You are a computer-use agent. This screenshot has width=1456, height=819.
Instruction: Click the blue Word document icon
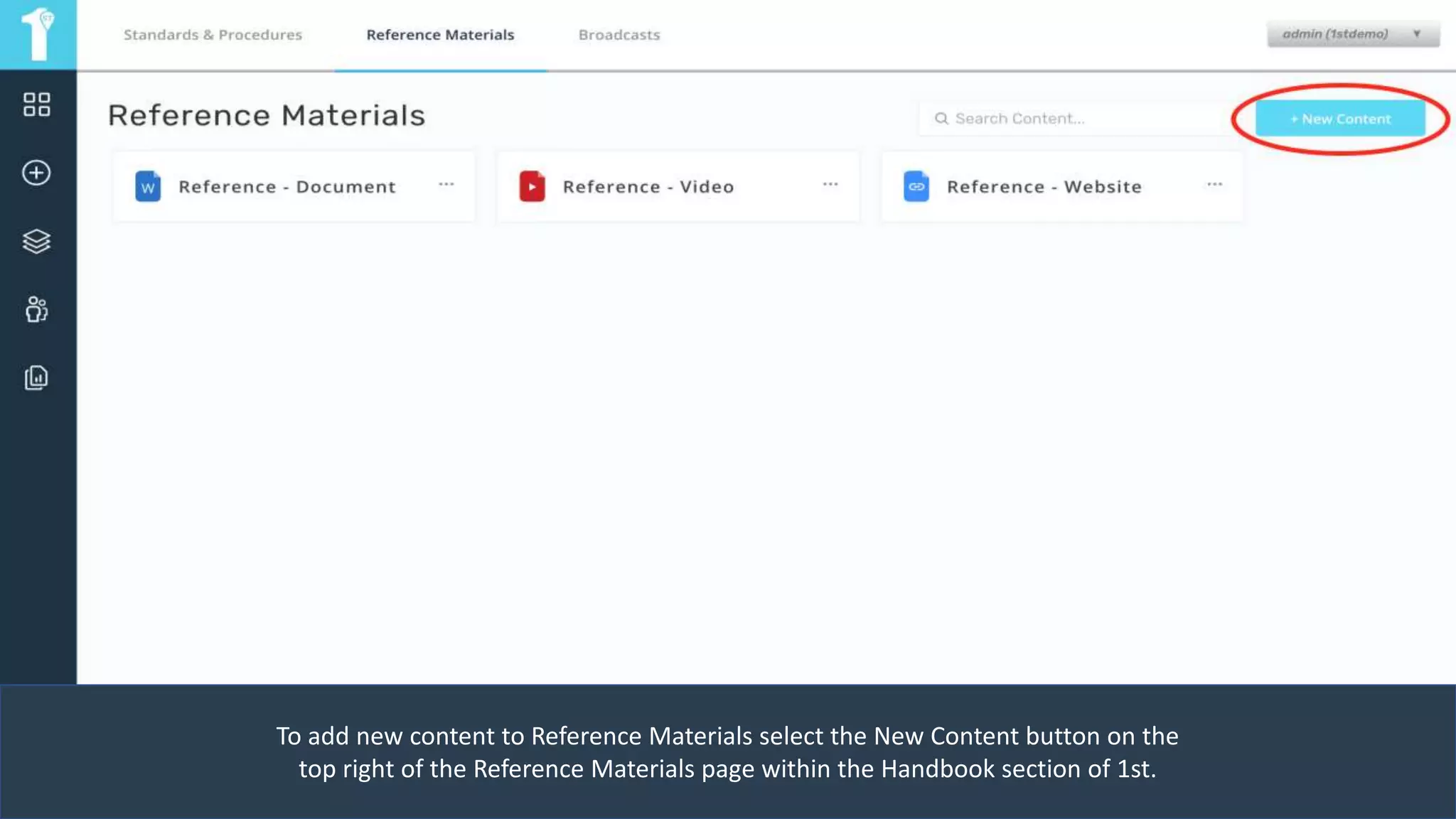click(148, 187)
